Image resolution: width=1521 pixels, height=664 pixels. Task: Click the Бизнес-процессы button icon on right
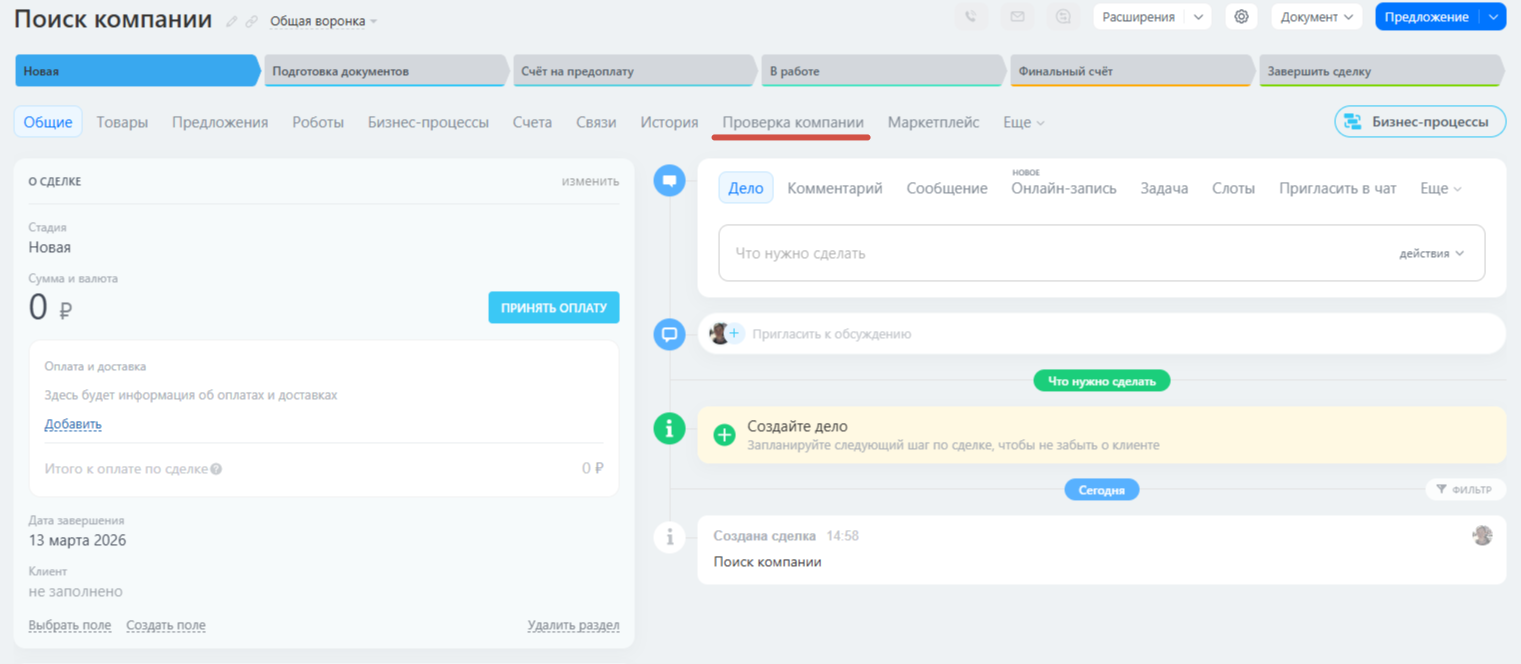point(1353,122)
